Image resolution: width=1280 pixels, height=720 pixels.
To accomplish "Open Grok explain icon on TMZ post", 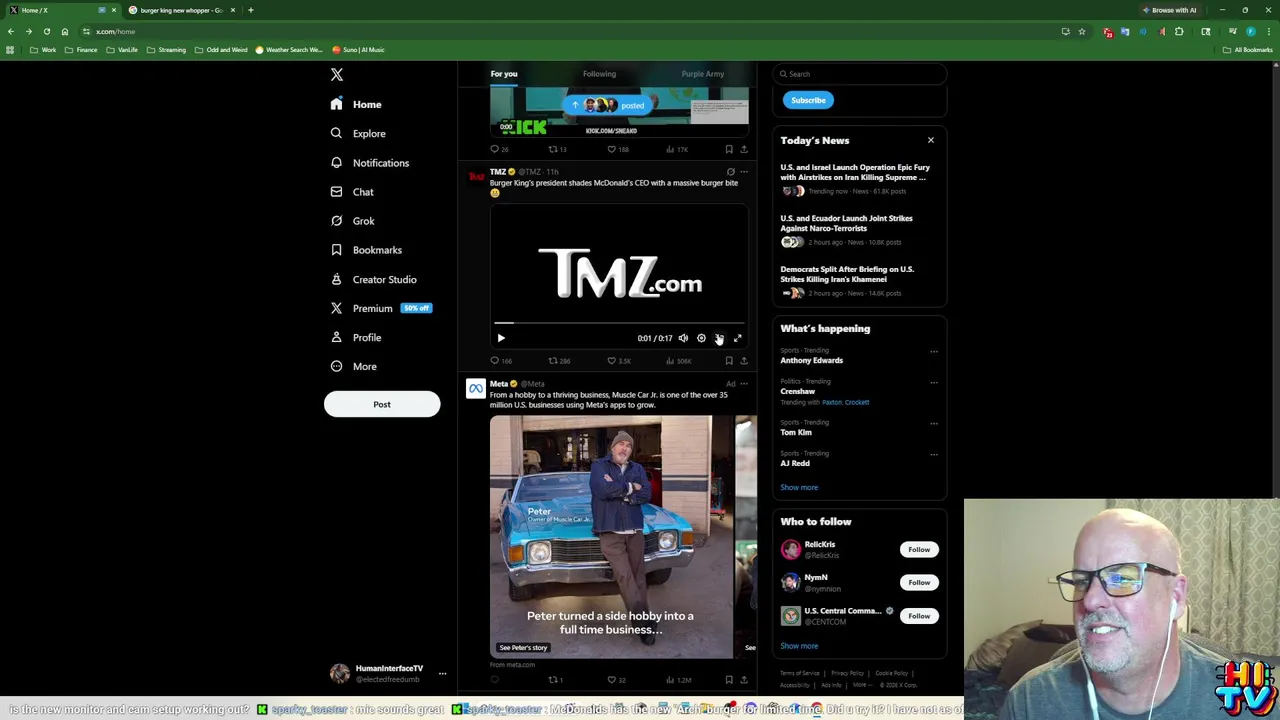I will 730,172.
